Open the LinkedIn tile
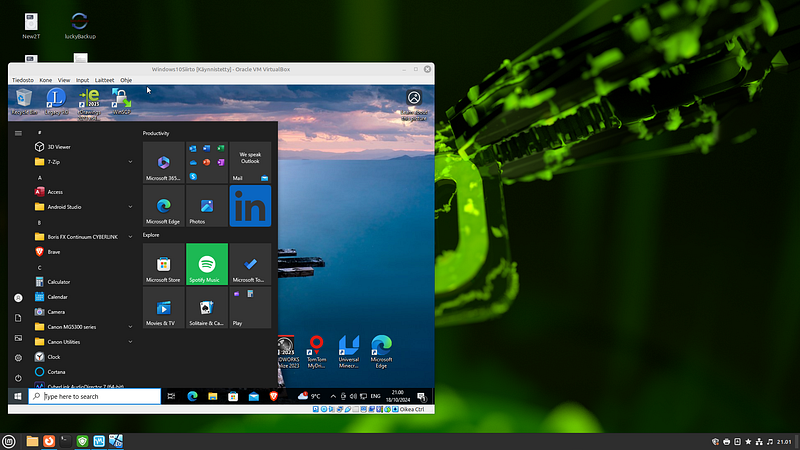 pos(250,206)
